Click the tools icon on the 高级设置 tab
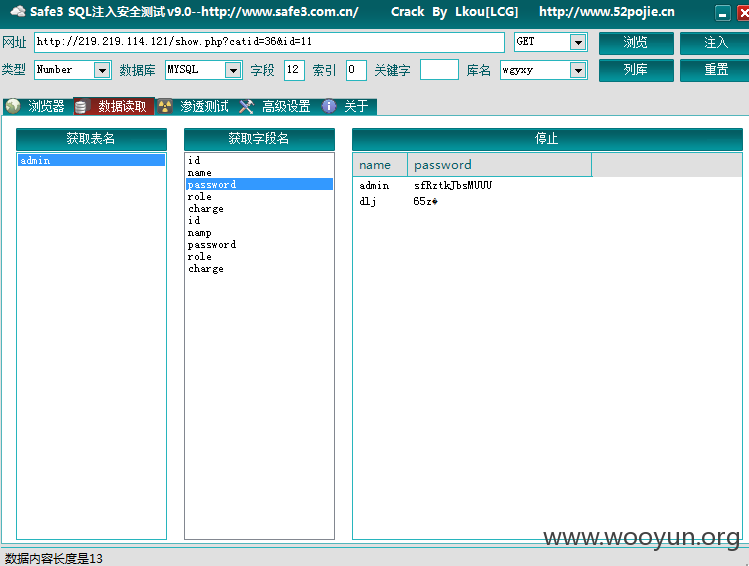Image resolution: width=749 pixels, height=566 pixels. tap(246, 107)
